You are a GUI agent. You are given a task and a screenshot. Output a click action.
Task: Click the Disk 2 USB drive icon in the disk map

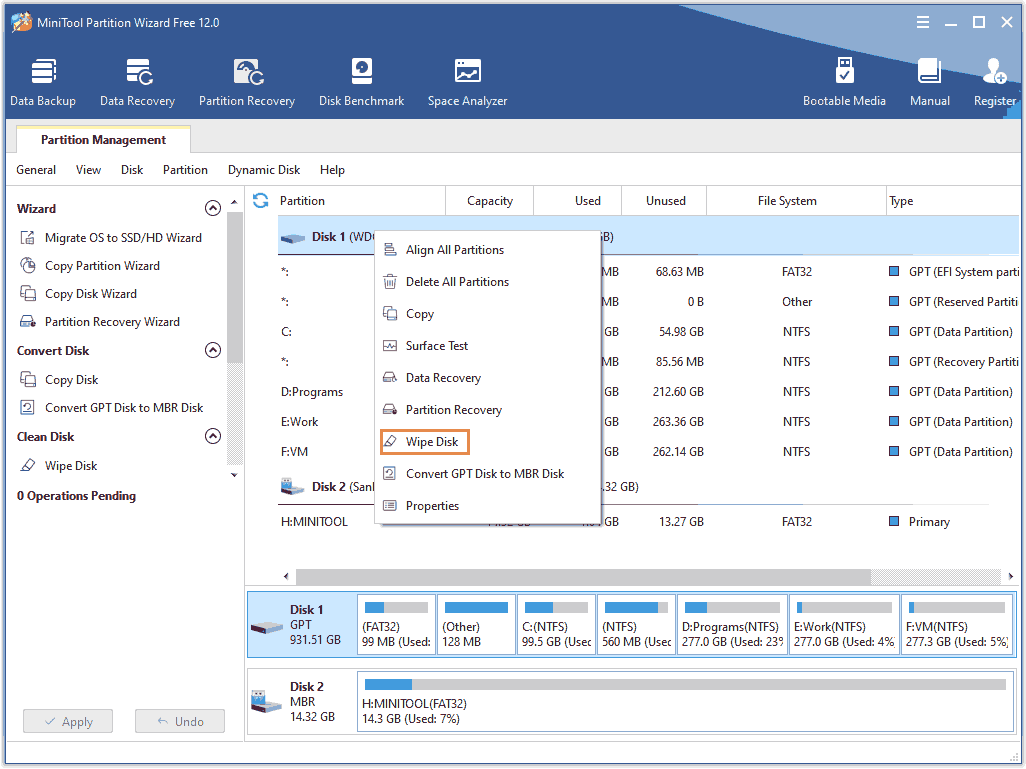click(x=267, y=702)
